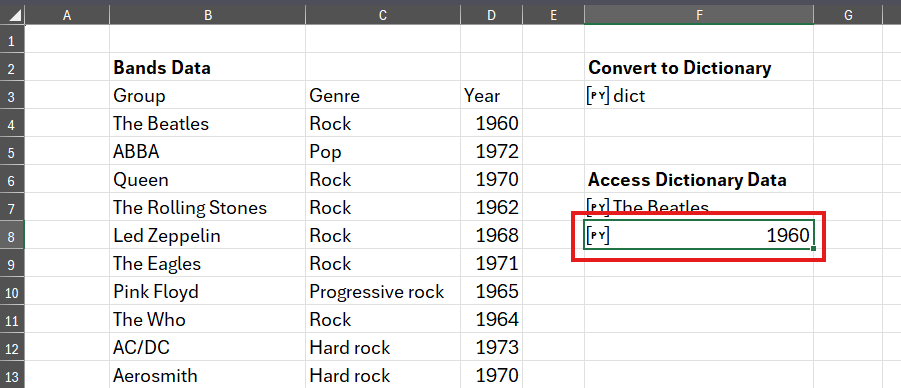Click the PY icon next to 1960 result
The width and height of the screenshot is (901, 388).
coord(598,236)
